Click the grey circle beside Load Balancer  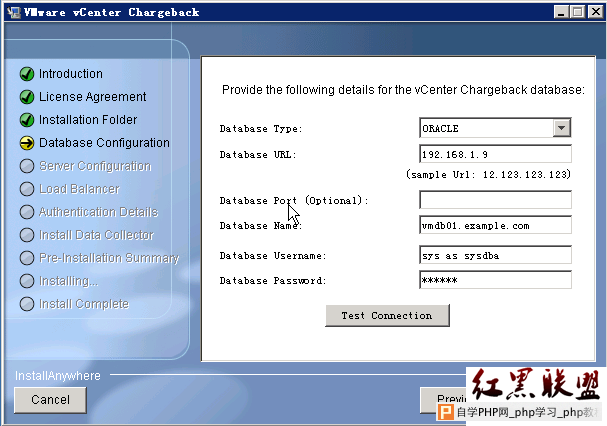[27, 189]
